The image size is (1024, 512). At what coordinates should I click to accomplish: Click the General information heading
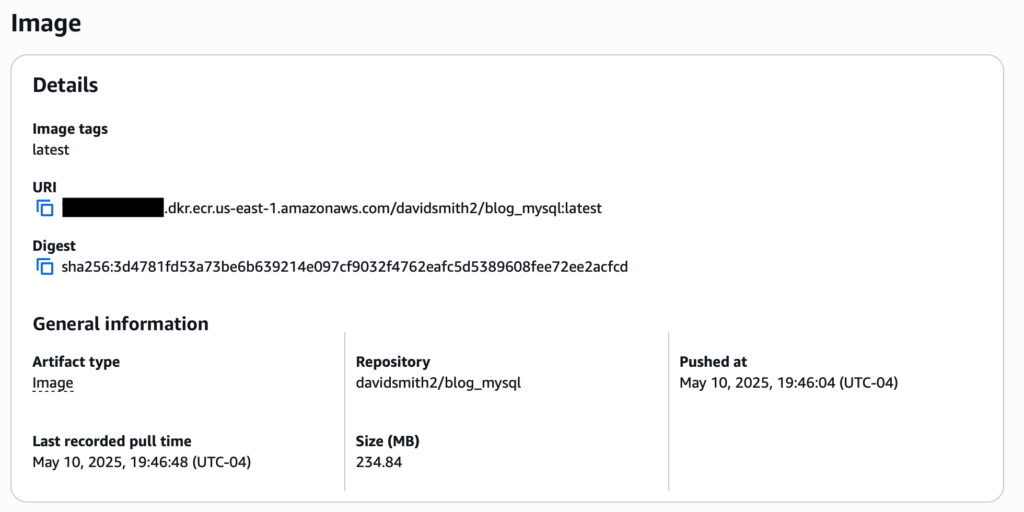[x=121, y=323]
